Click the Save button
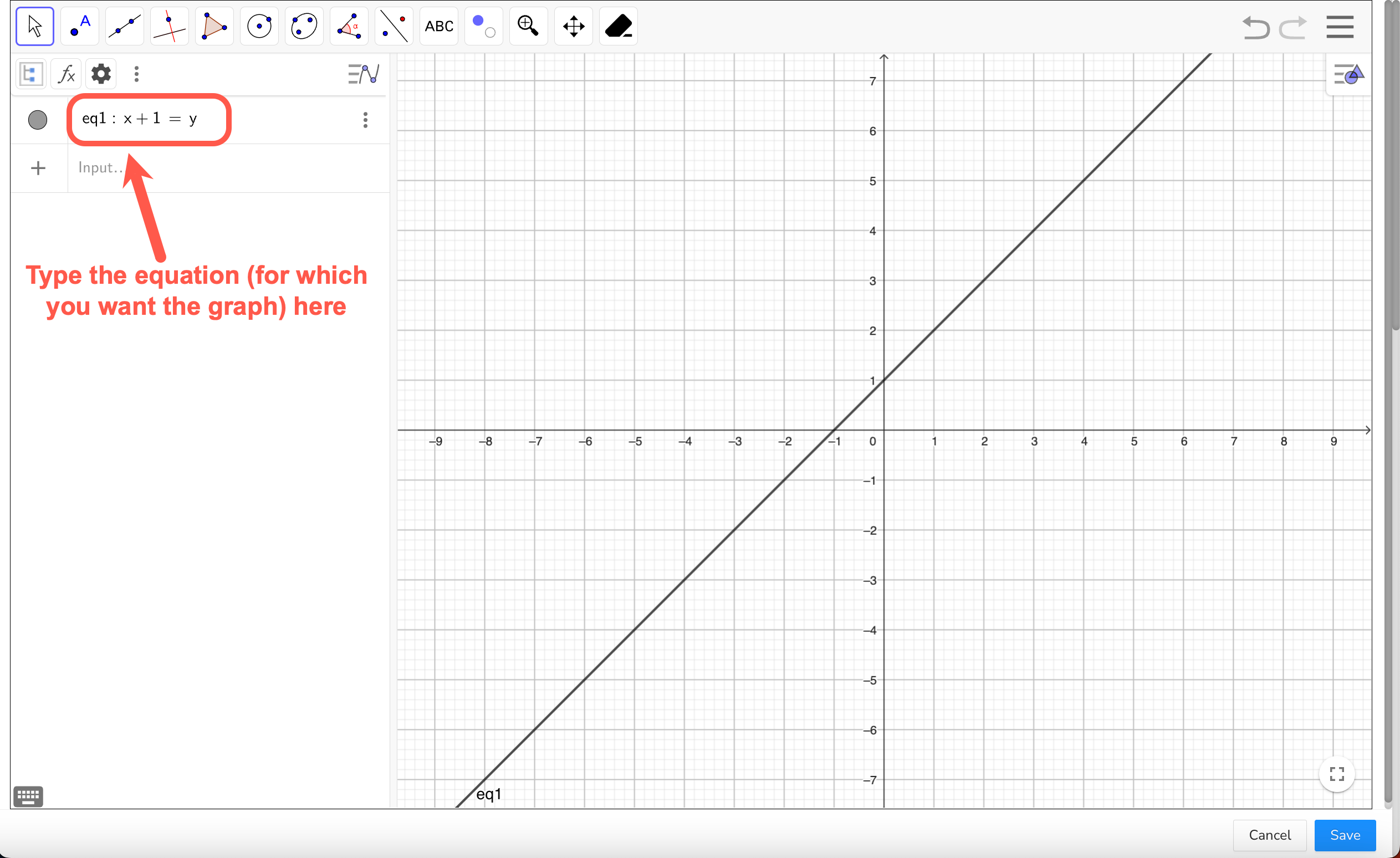1400x858 pixels. coord(1345,835)
